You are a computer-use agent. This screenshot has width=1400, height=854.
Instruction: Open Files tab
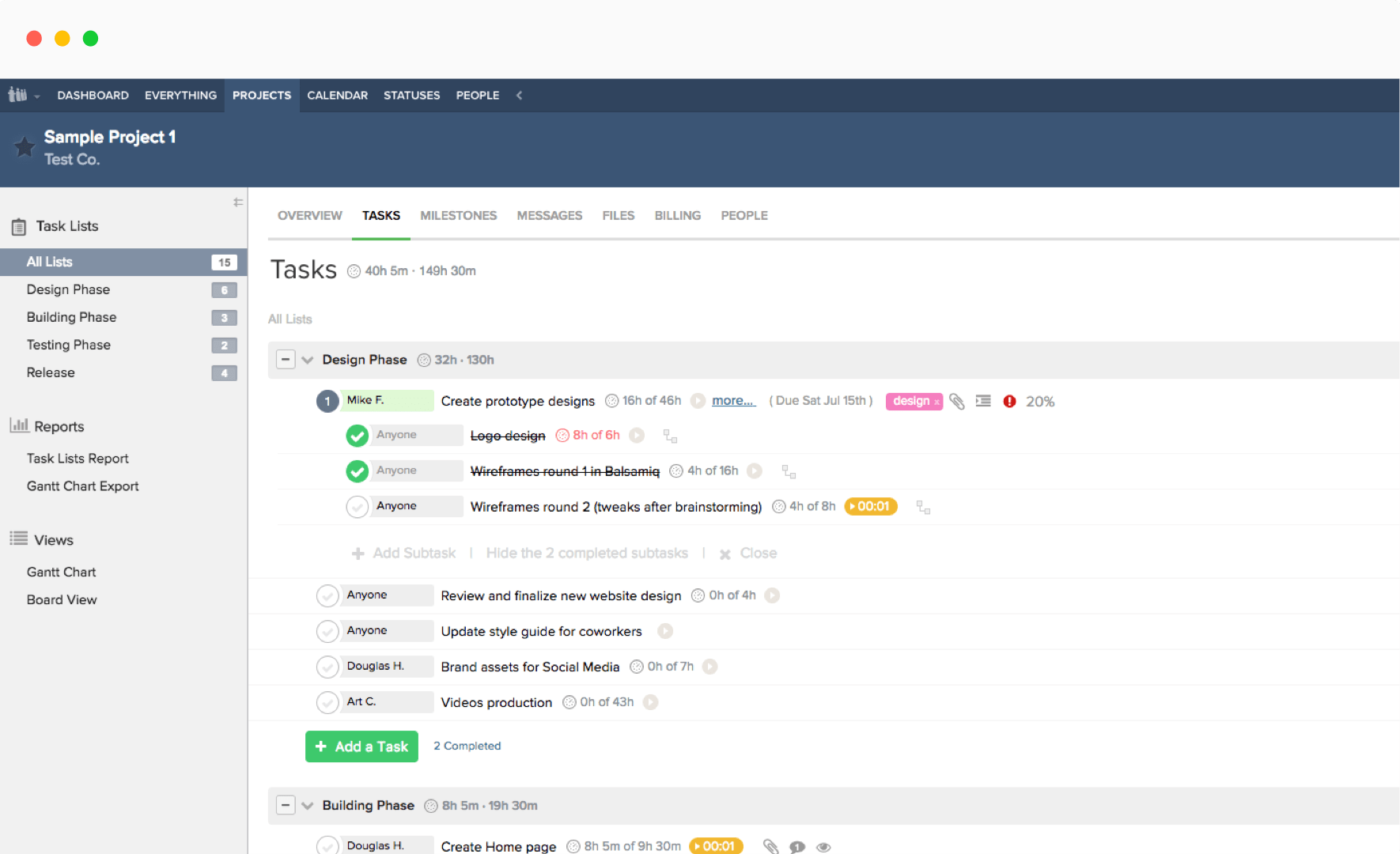pyautogui.click(x=619, y=215)
